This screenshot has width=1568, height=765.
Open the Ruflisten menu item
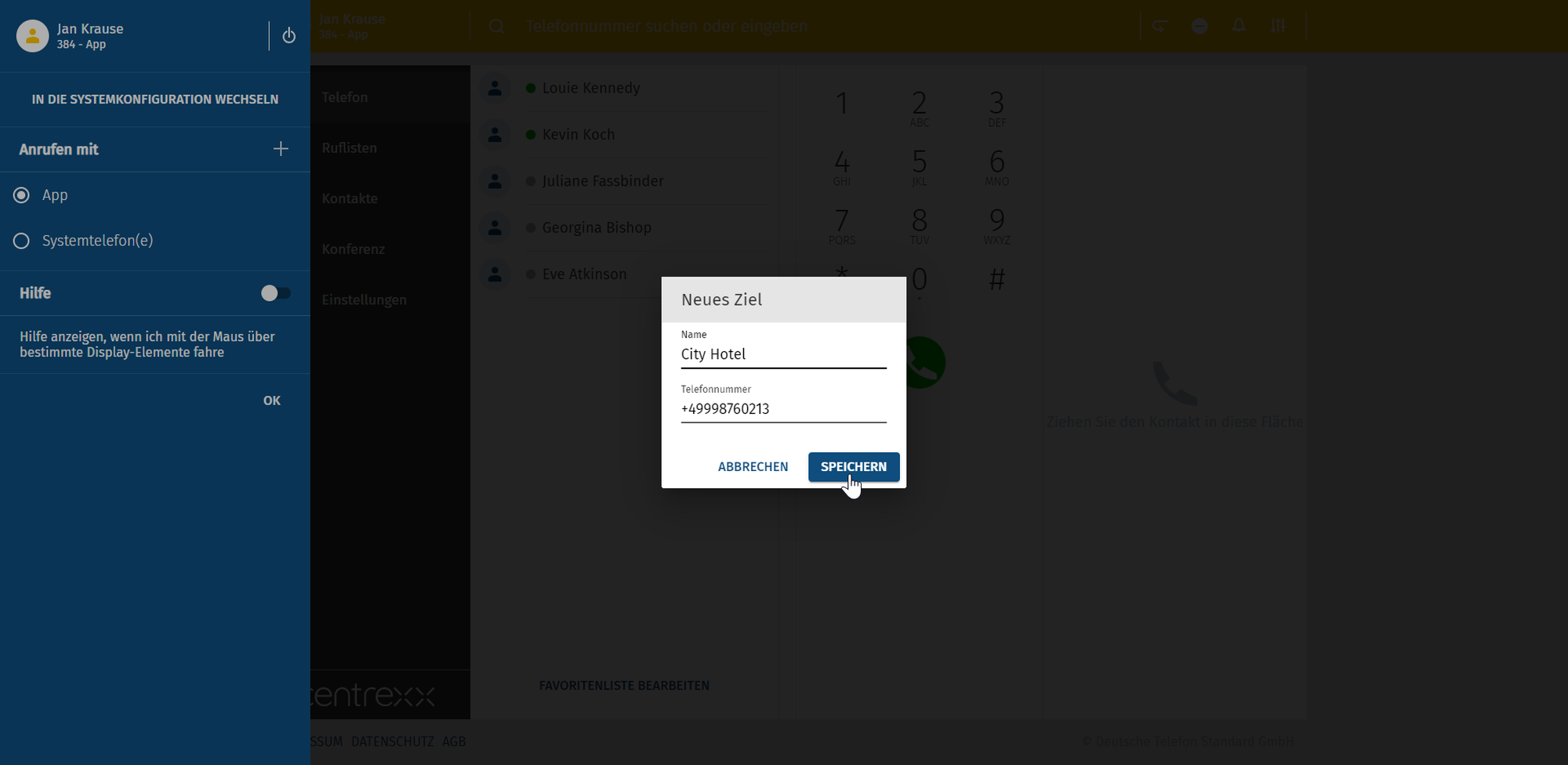pyautogui.click(x=349, y=148)
